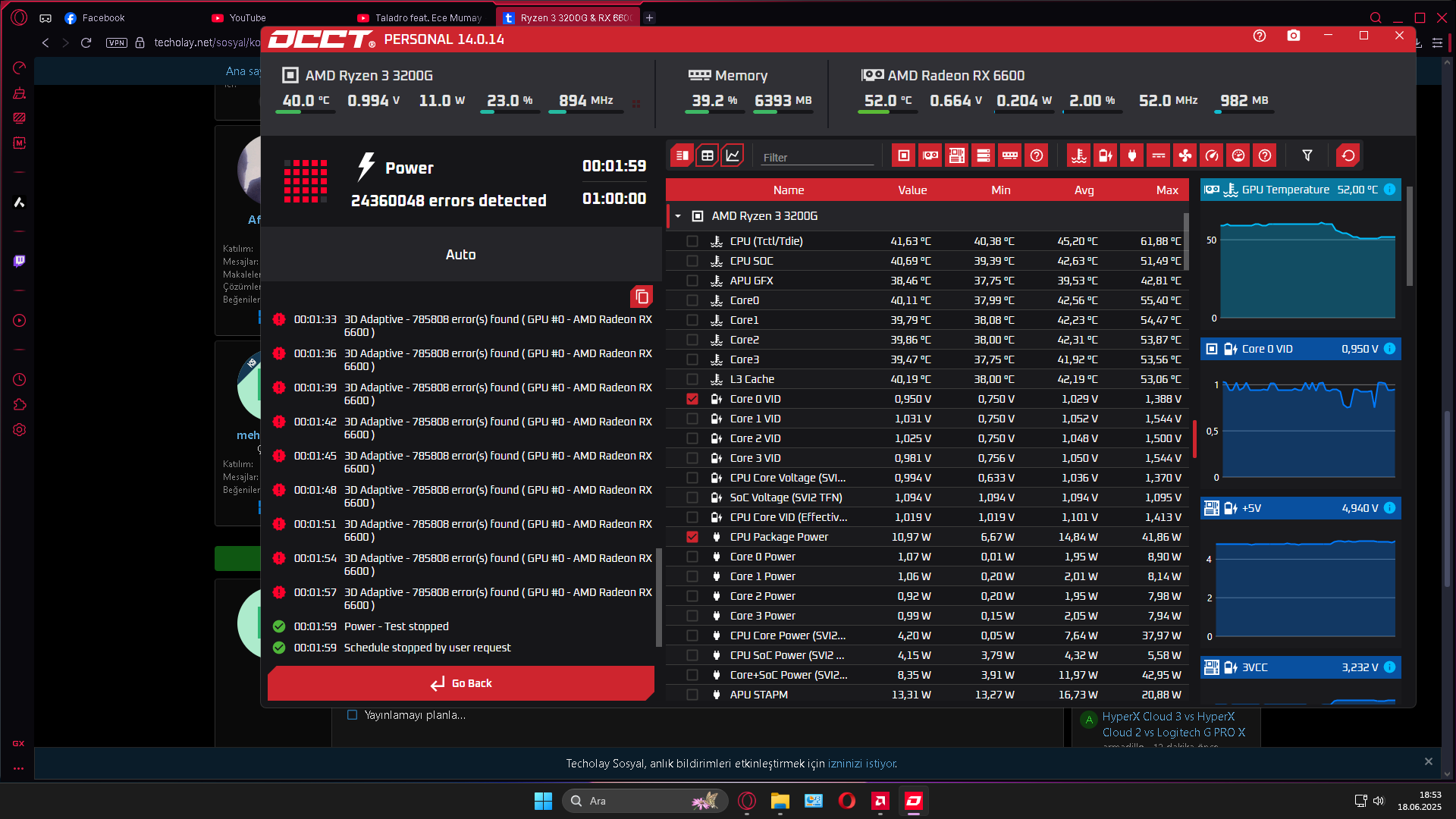
Task: Sort sensors by Name column
Action: [789, 190]
